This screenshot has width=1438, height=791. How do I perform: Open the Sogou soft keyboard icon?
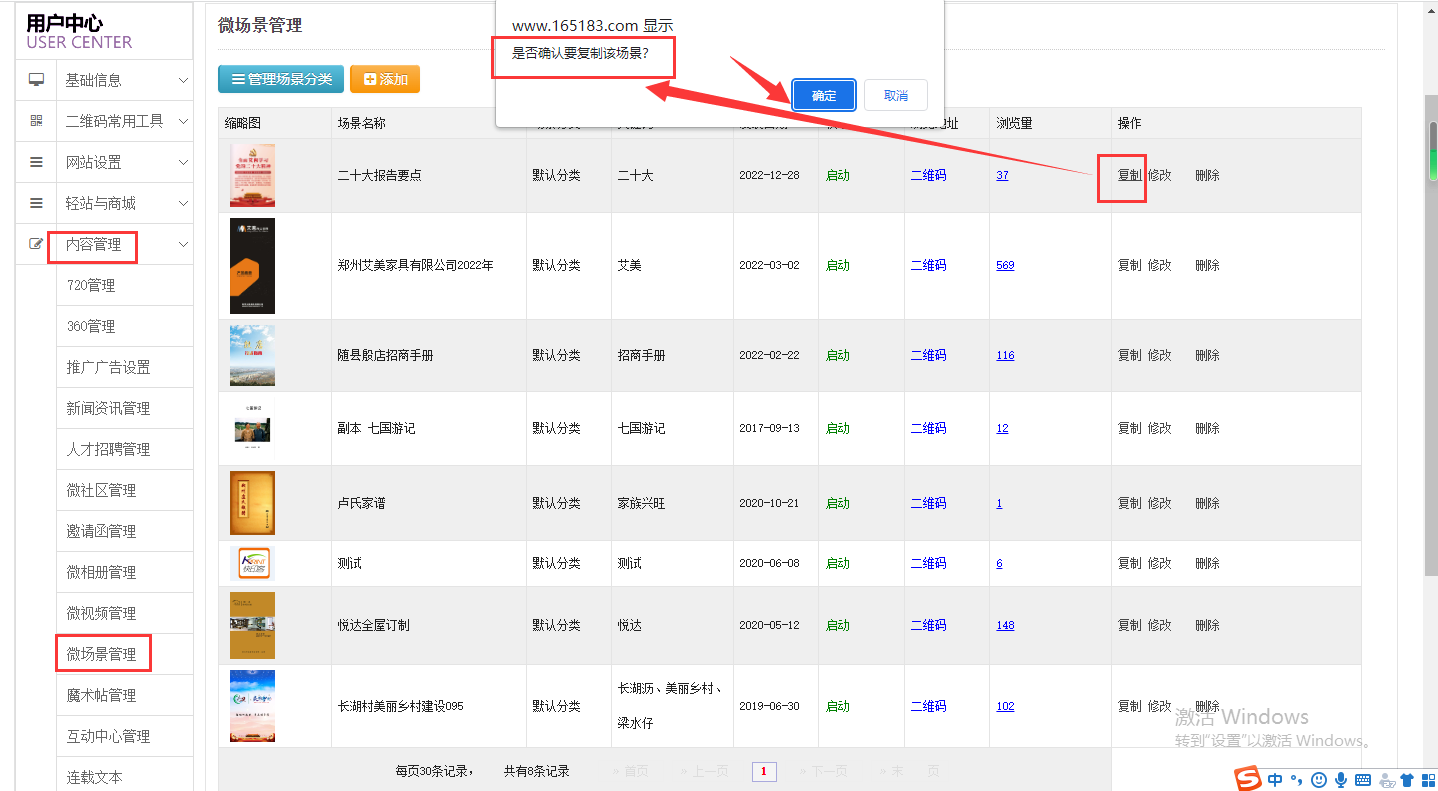(1363, 779)
